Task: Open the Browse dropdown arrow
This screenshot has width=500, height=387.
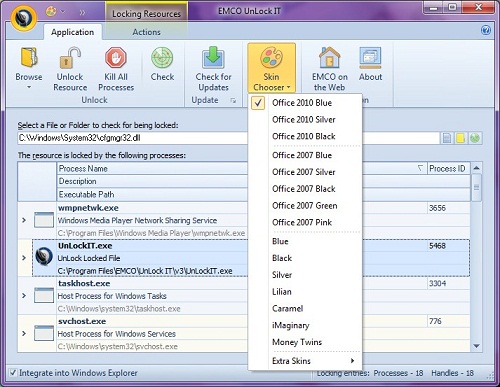Action: click(29, 87)
